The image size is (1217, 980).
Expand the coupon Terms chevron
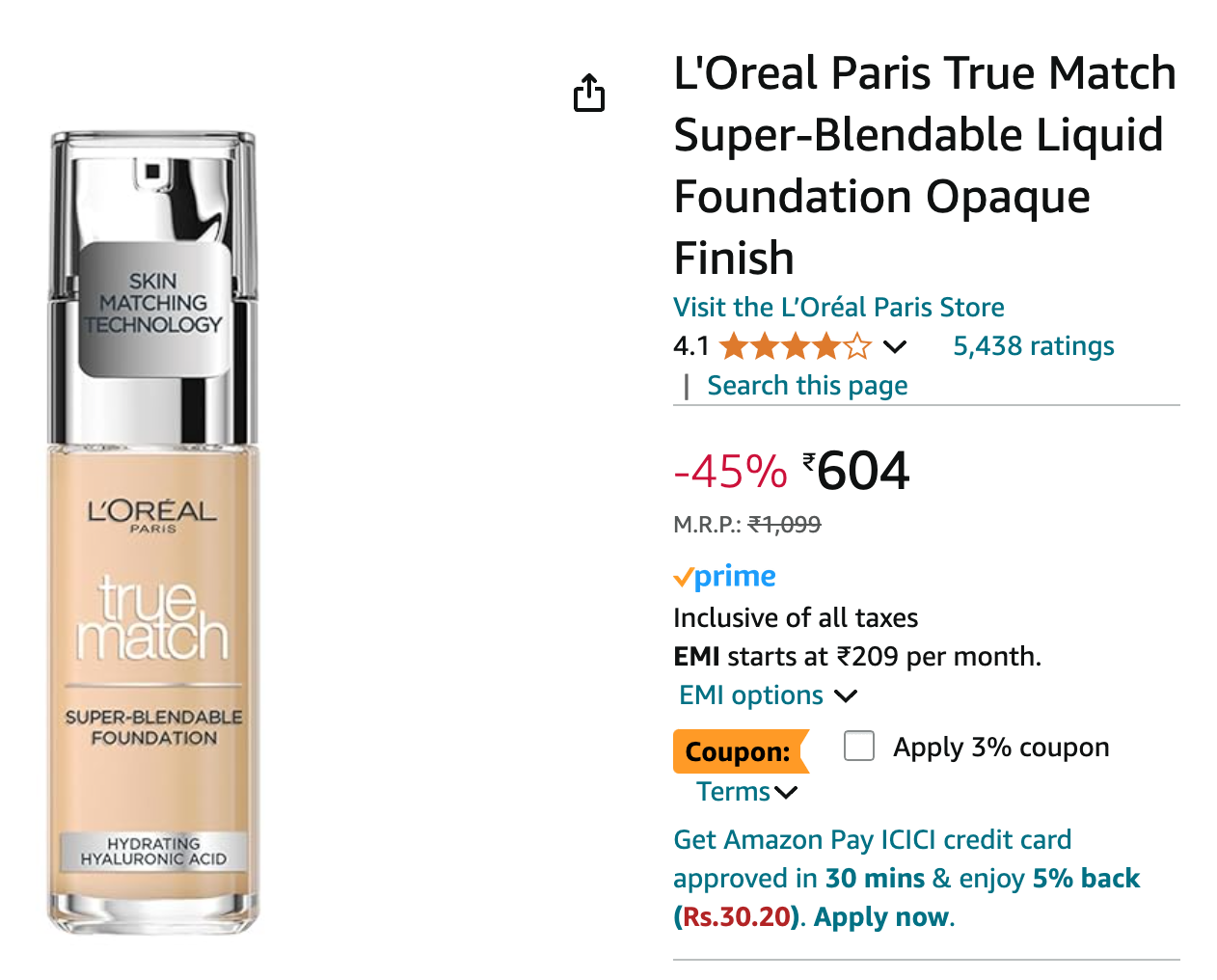coord(787,792)
